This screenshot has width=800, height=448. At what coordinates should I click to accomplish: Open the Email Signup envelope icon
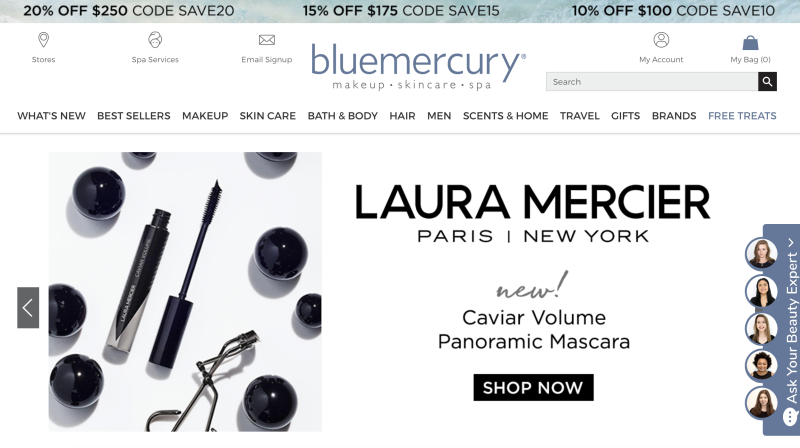[x=267, y=40]
